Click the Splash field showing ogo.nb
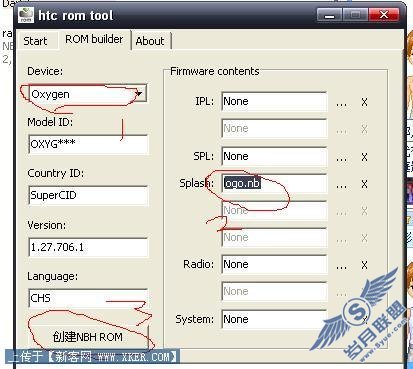Screen dimensions: 413x369 pyautogui.click(x=274, y=183)
